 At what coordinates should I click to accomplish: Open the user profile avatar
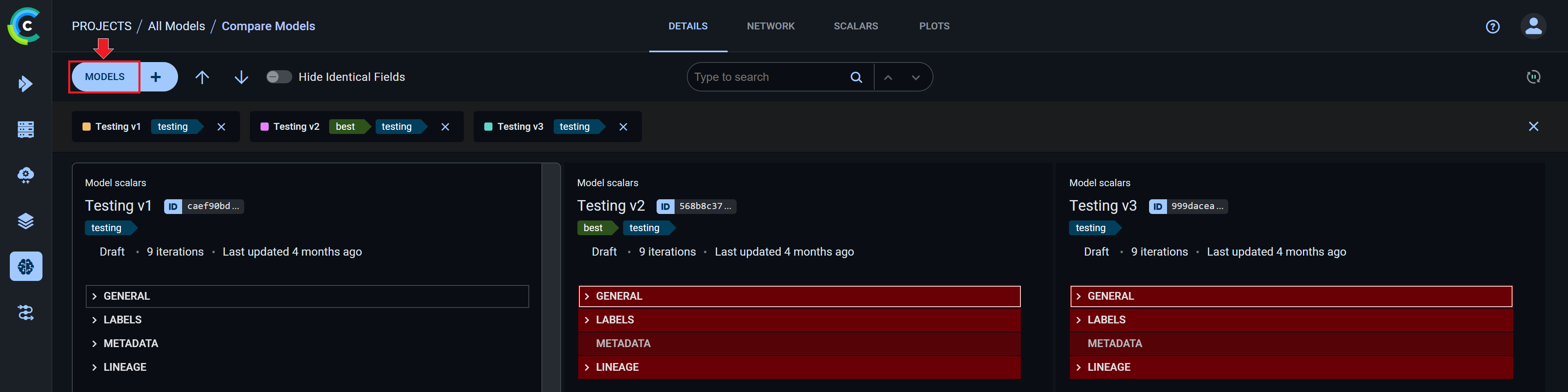(x=1533, y=26)
